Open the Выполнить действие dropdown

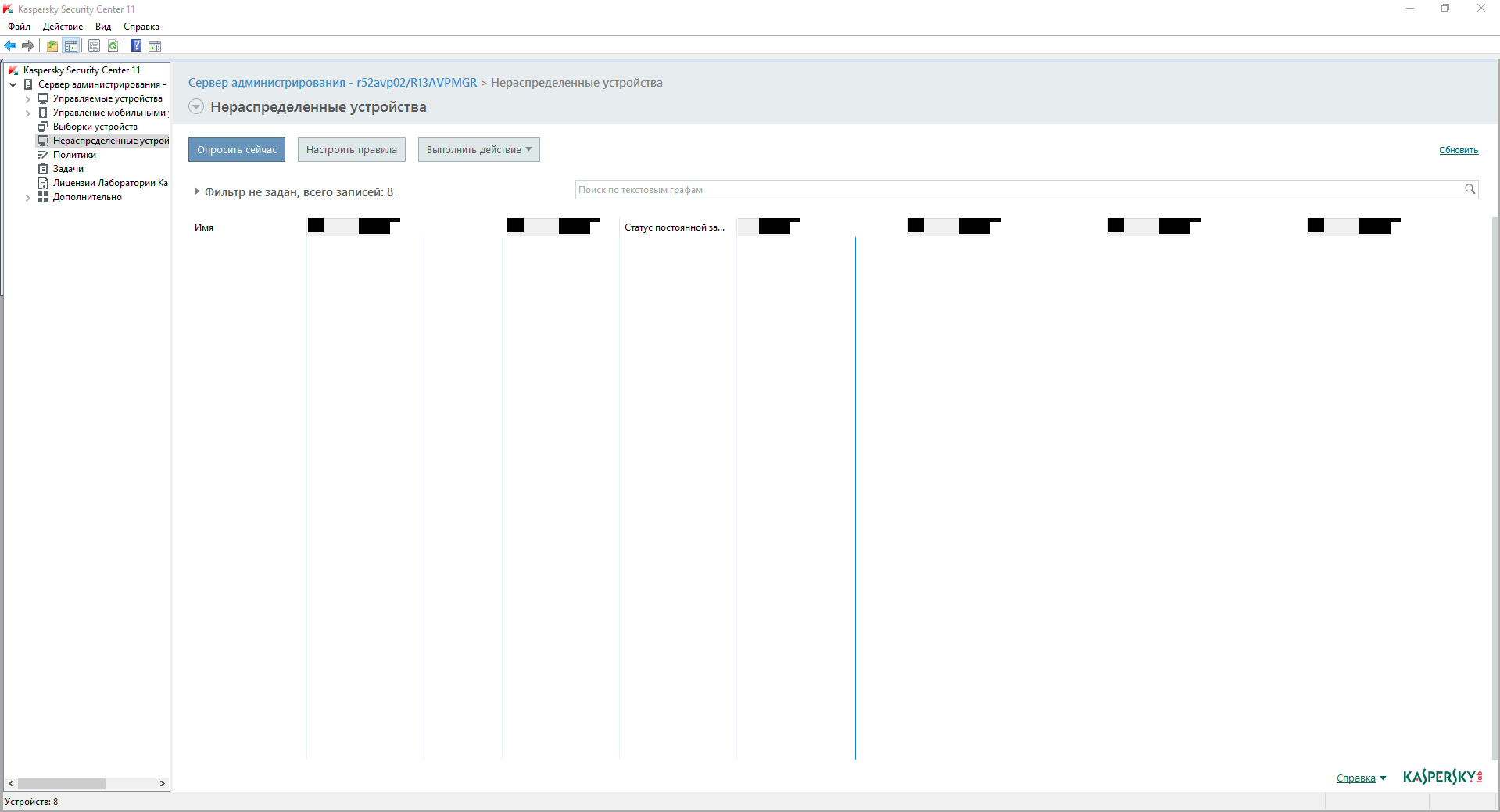pyautogui.click(x=479, y=149)
